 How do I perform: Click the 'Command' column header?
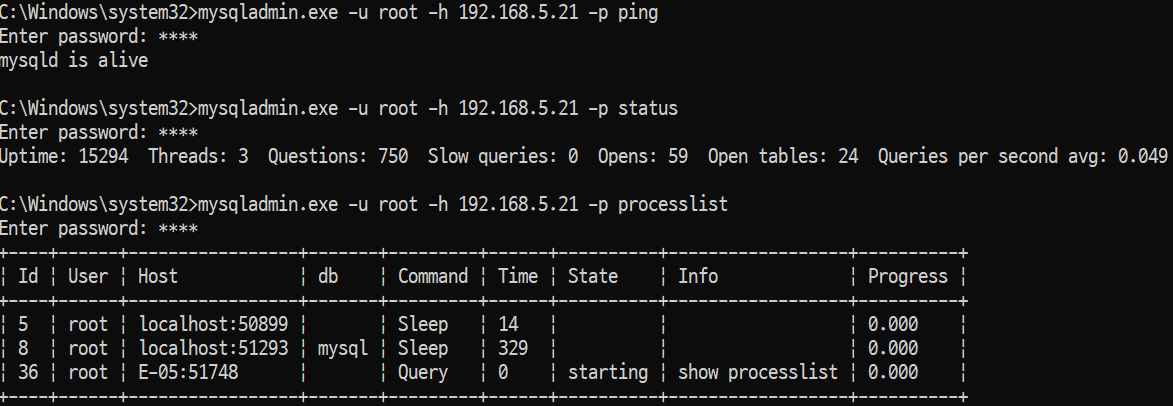click(432, 276)
